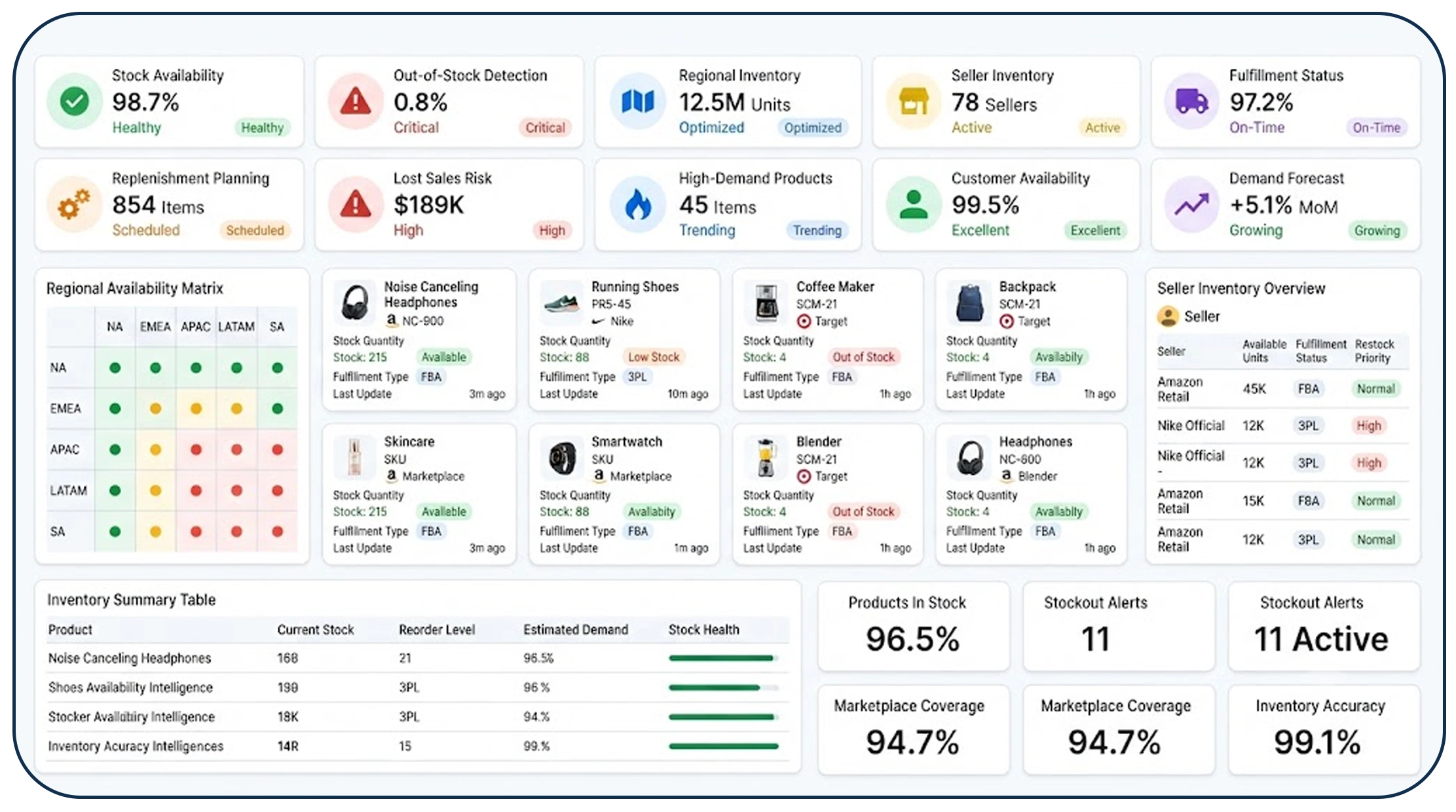Click the Shoes Availability Intelligence stock health bar
The image size is (1456, 812).
(x=724, y=688)
